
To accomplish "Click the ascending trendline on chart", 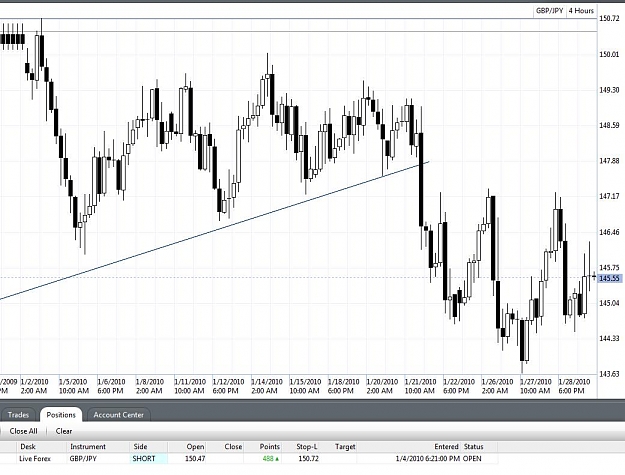I will [x=215, y=231].
